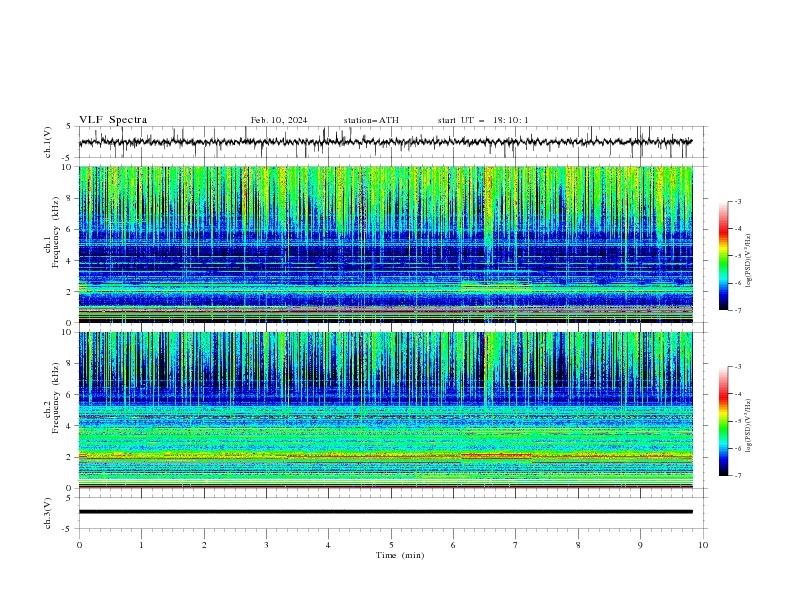Screen dimensions: 792x612
Task: Click the ch.1 spectrogram color scale bar
Action: pos(723,256)
